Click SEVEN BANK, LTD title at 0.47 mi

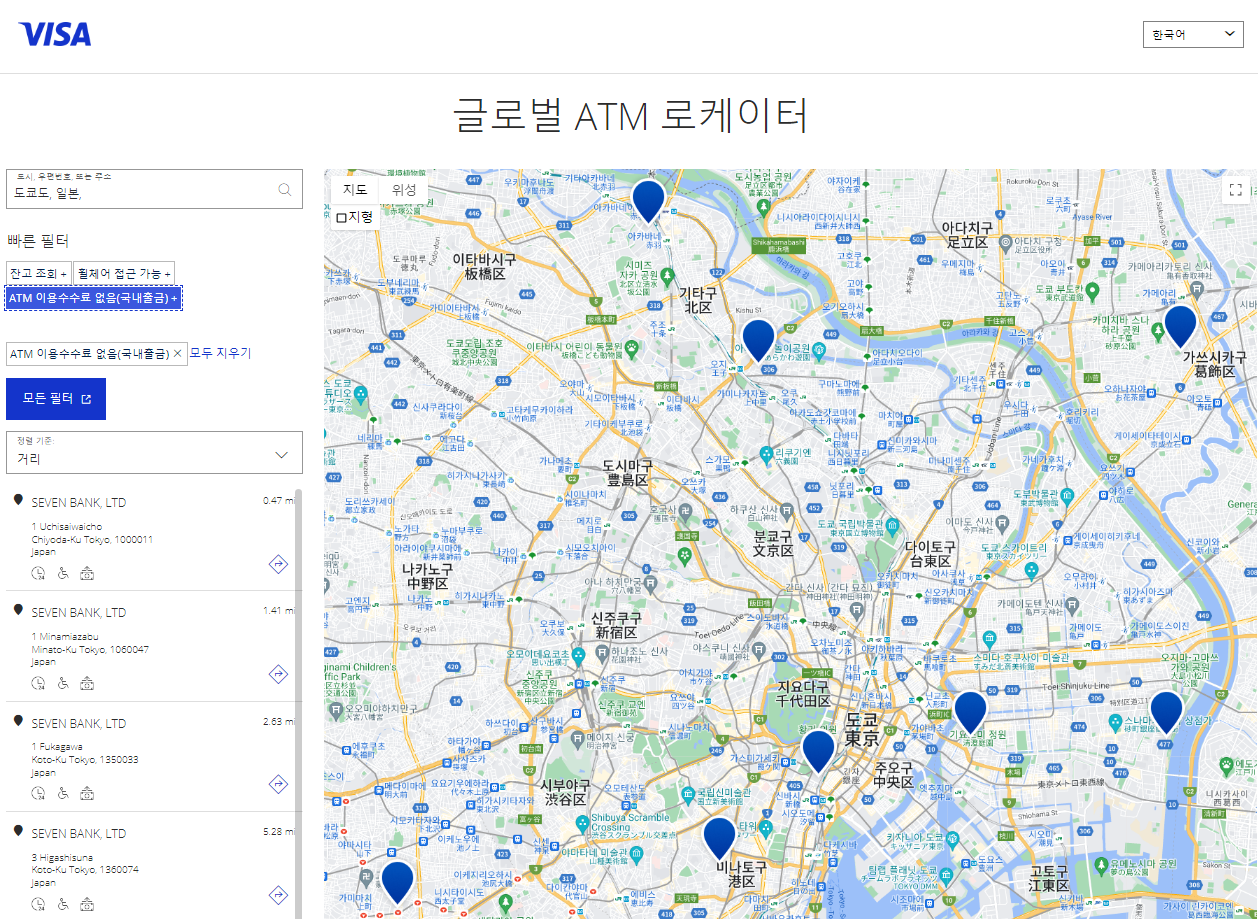click(79, 502)
